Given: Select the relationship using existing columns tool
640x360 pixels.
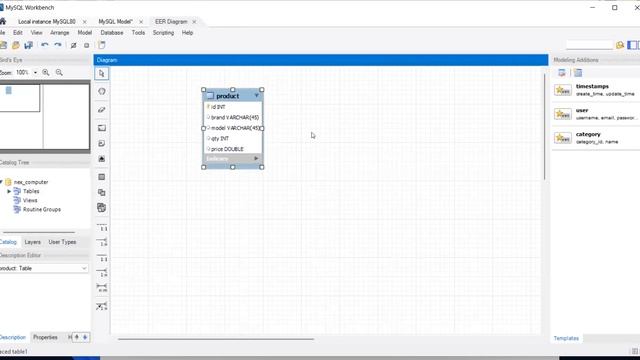Looking at the screenshot, I should (x=102, y=306).
